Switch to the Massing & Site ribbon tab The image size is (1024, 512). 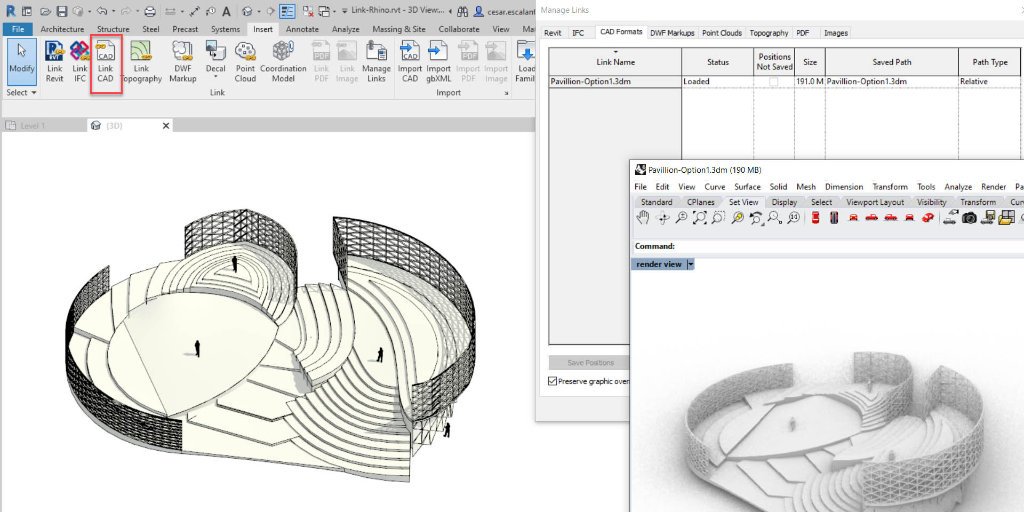(x=399, y=29)
